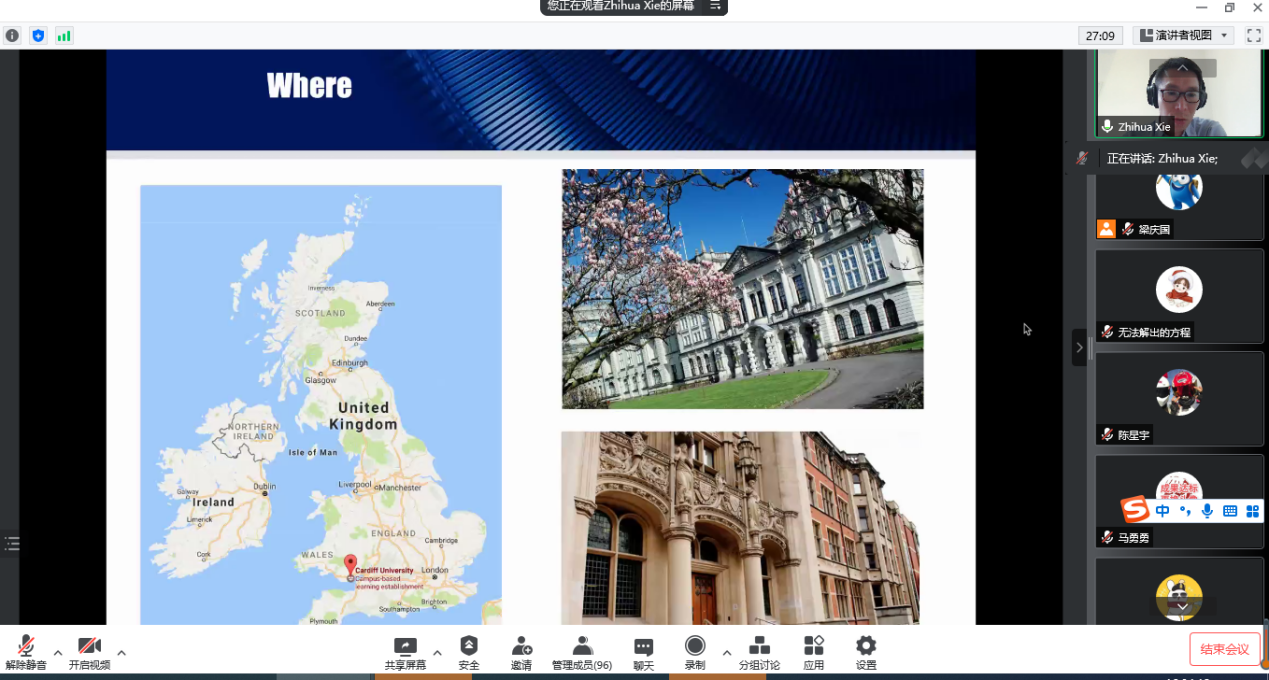Open screen-viewing menu in top banner
1269x680 pixels.
[x=715, y=6]
